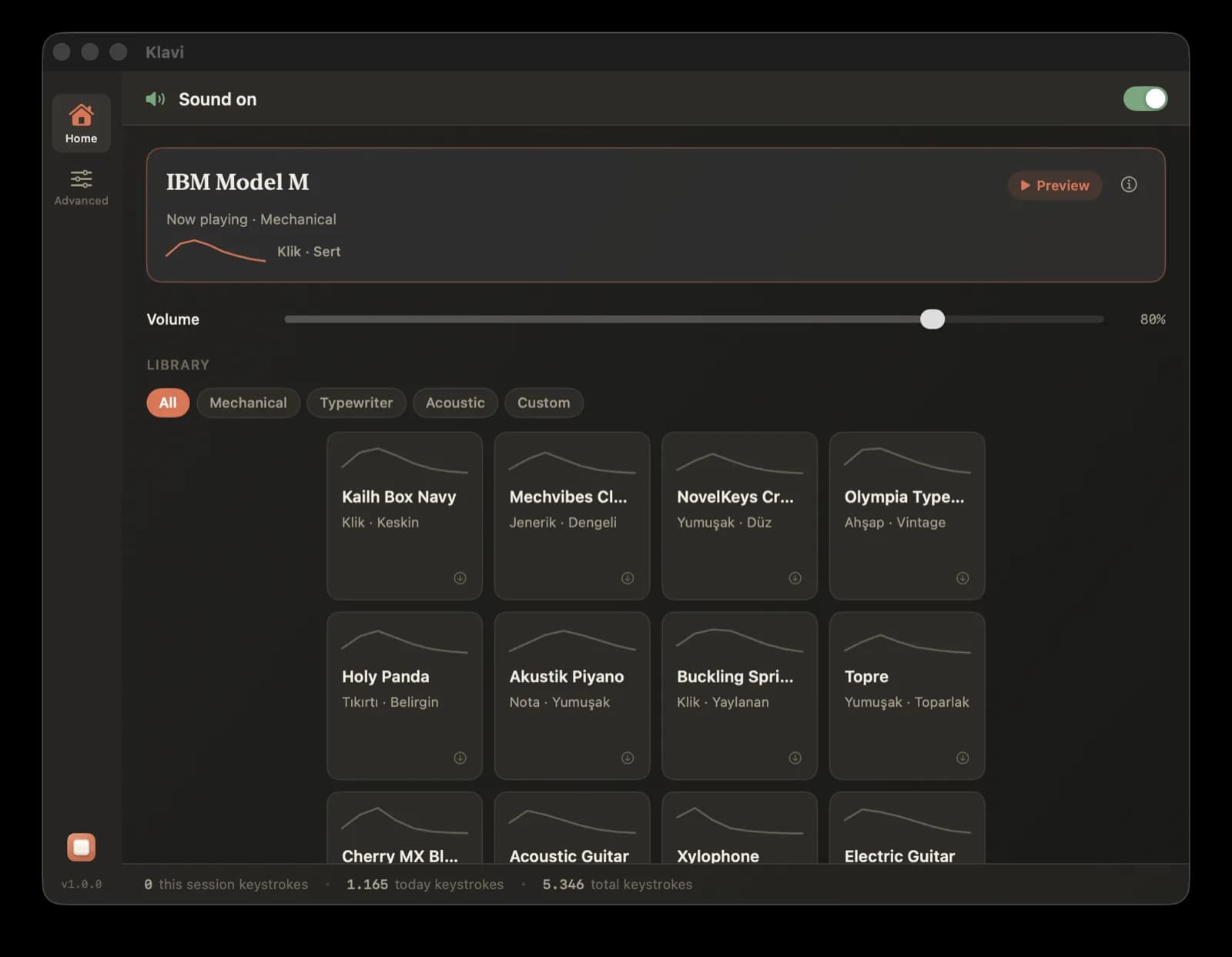Click the 80% volume value
Viewport: 1232px width, 957px height.
point(1153,320)
